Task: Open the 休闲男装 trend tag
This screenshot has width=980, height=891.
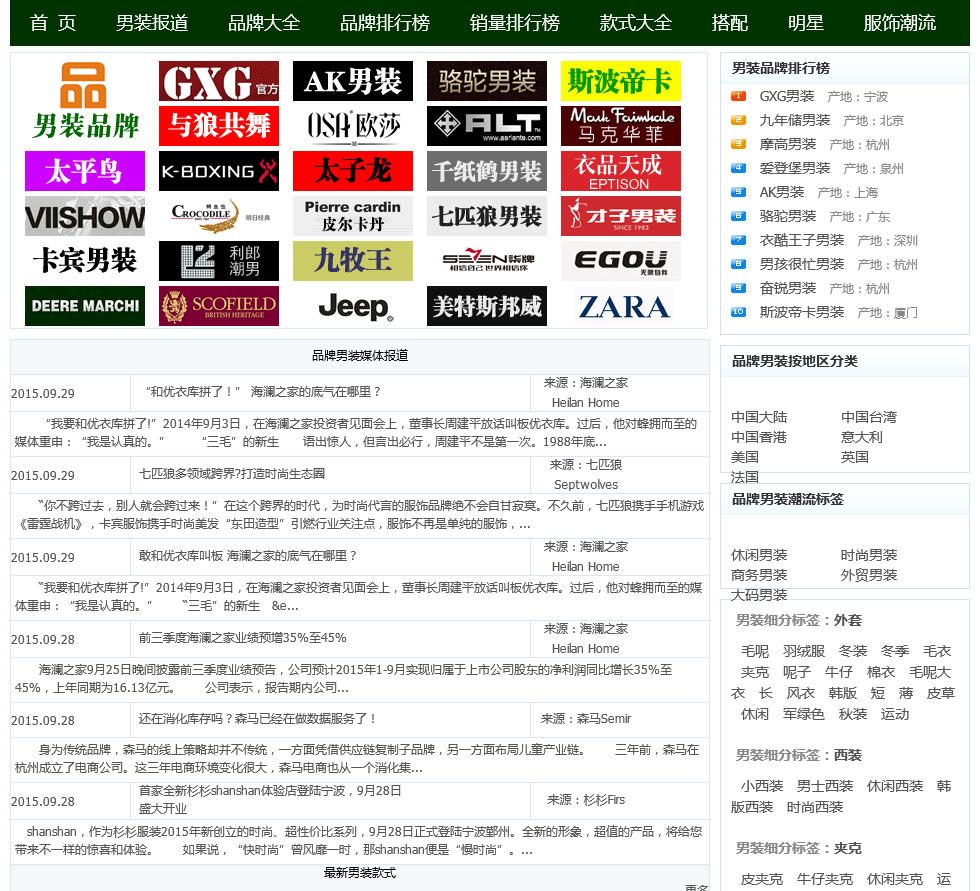Action: 759,555
